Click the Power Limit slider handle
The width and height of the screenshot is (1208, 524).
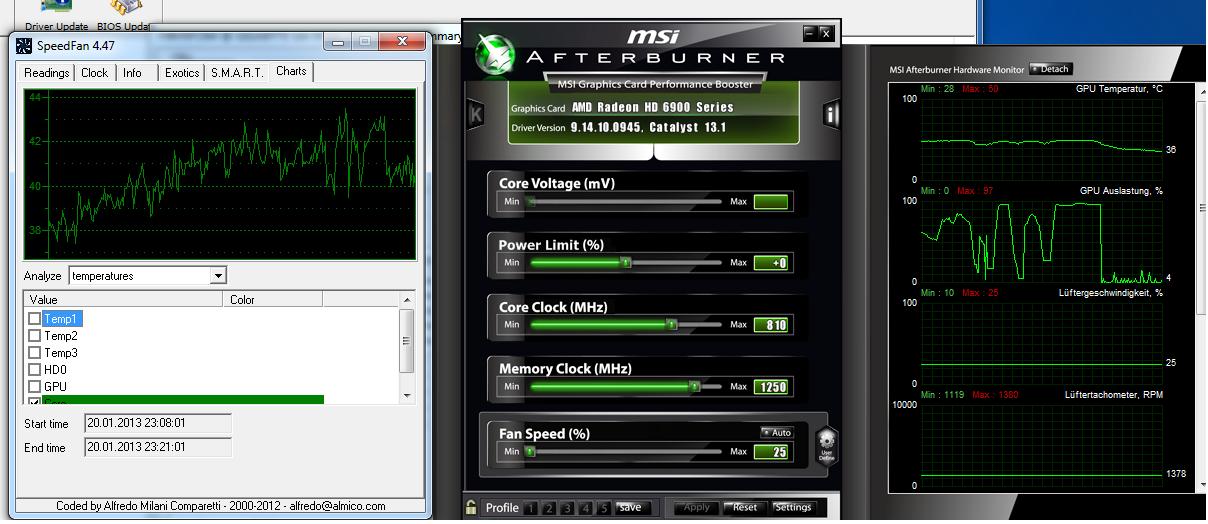pos(626,262)
